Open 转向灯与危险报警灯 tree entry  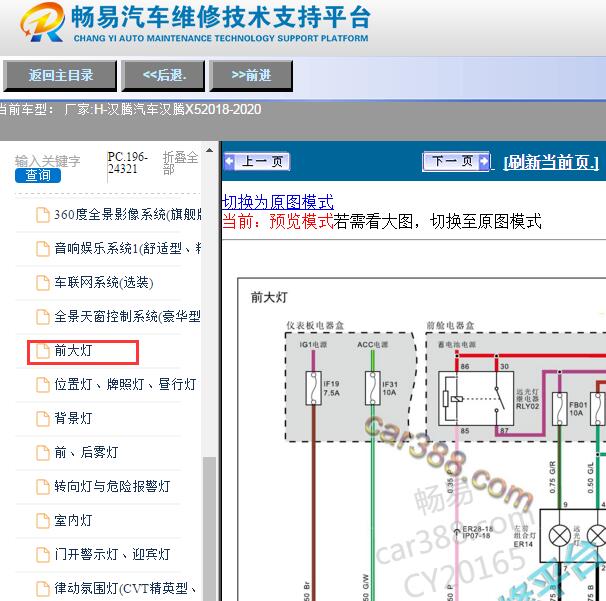click(x=112, y=487)
